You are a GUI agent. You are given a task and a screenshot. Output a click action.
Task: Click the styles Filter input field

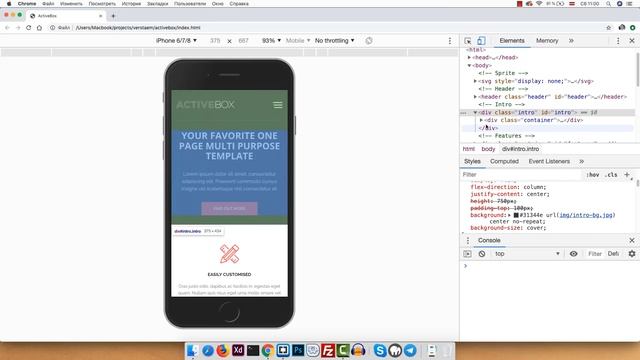(x=520, y=175)
